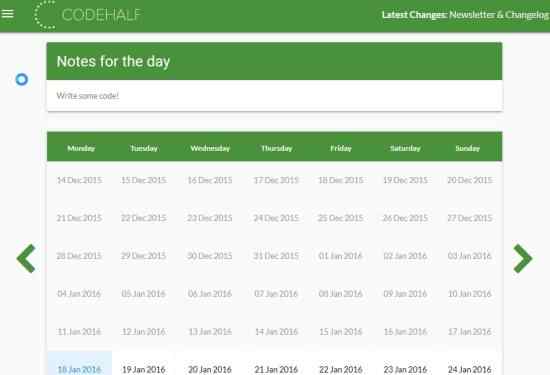
Task: Select 01 Jan 2016
Action: [x=341, y=256]
